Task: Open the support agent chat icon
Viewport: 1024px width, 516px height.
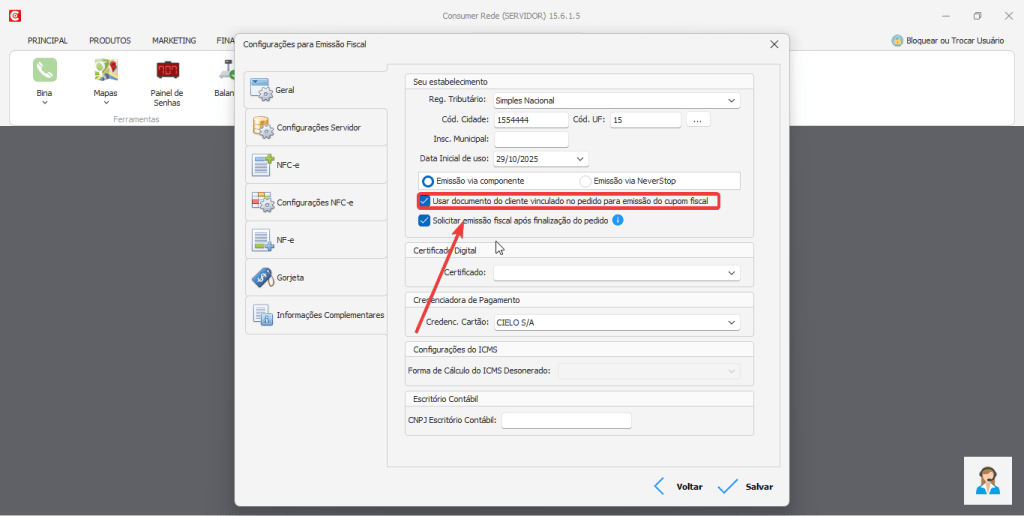Action: pyautogui.click(x=988, y=482)
